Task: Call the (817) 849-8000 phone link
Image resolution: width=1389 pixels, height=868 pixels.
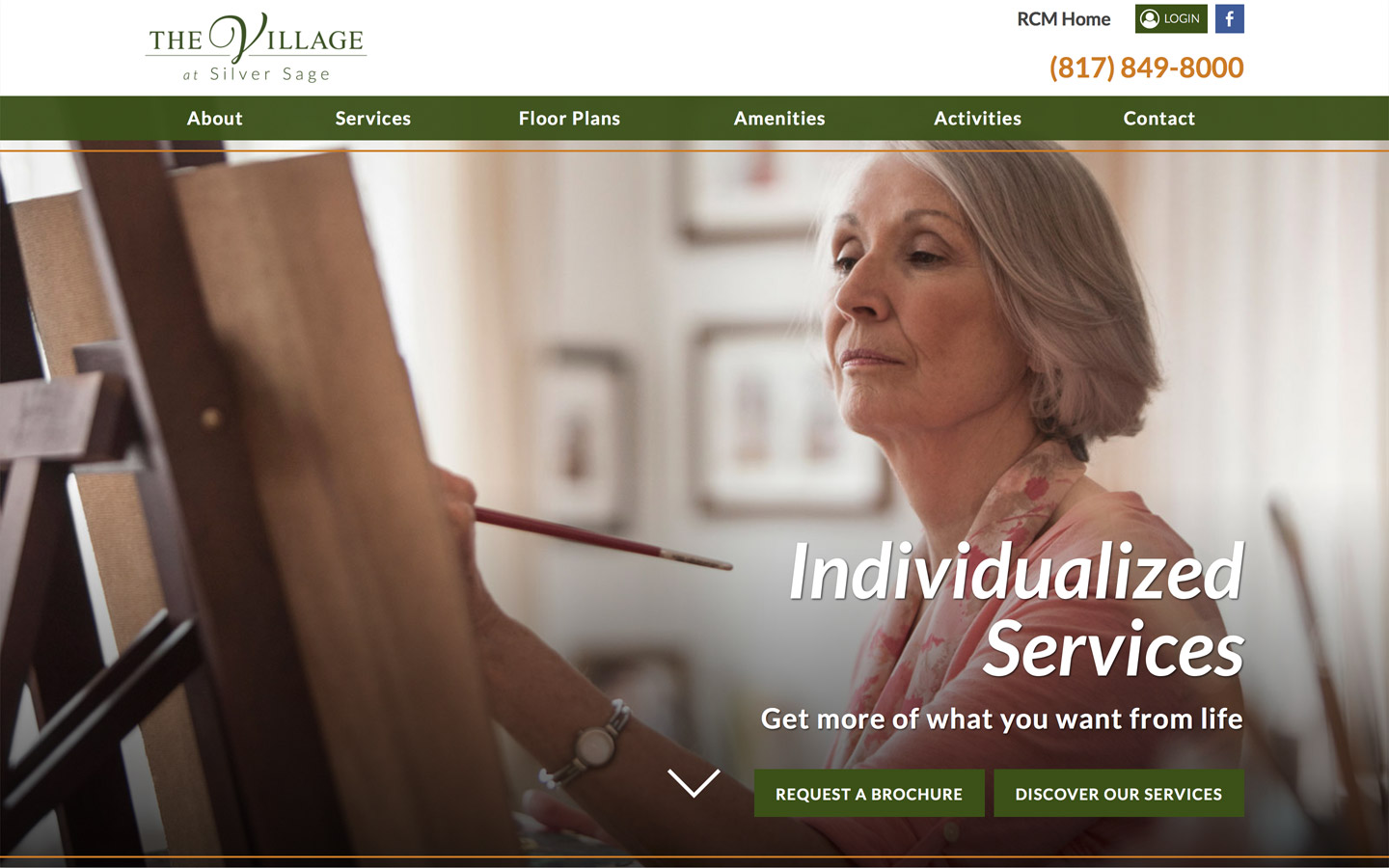Action: (x=1146, y=68)
